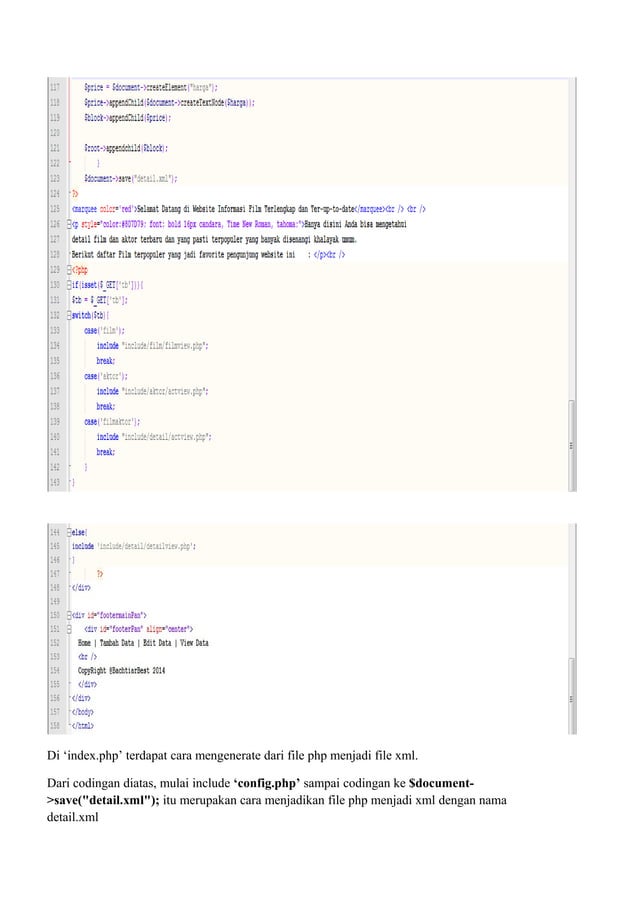638x903 pixels.
Task: Click line number 143 in the gutter
Action: 55,482
